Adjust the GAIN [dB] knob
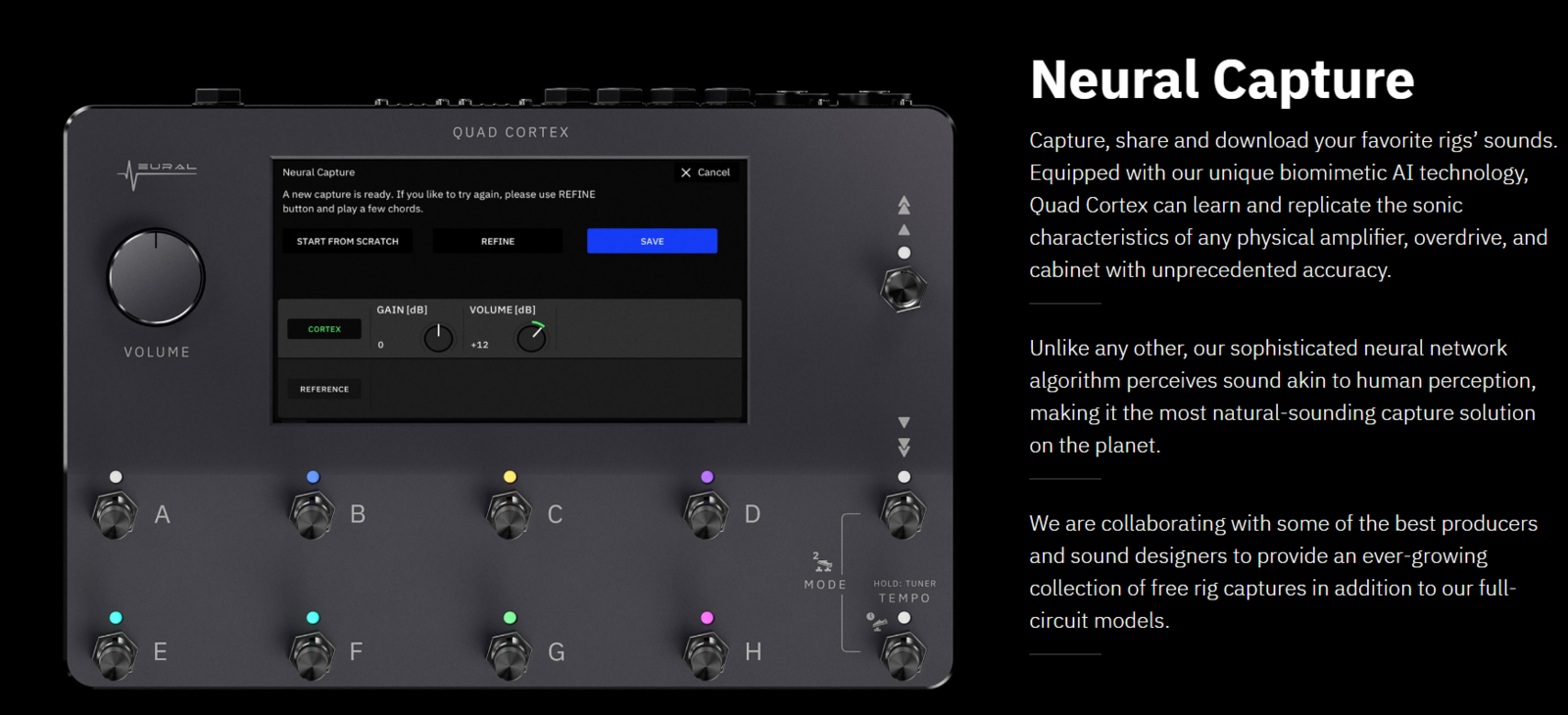1568x715 pixels. click(438, 338)
